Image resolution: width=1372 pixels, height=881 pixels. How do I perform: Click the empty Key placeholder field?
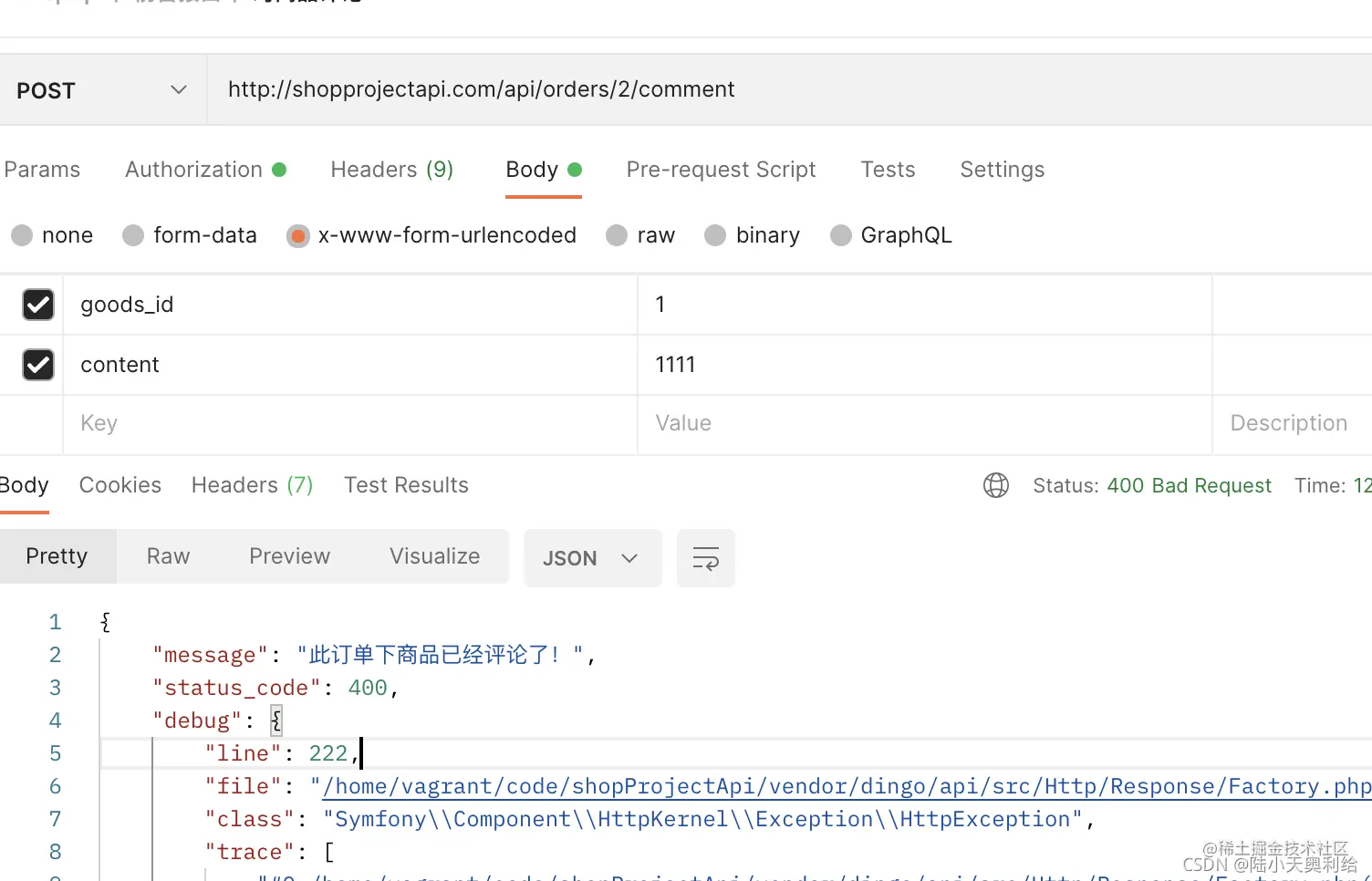click(350, 424)
